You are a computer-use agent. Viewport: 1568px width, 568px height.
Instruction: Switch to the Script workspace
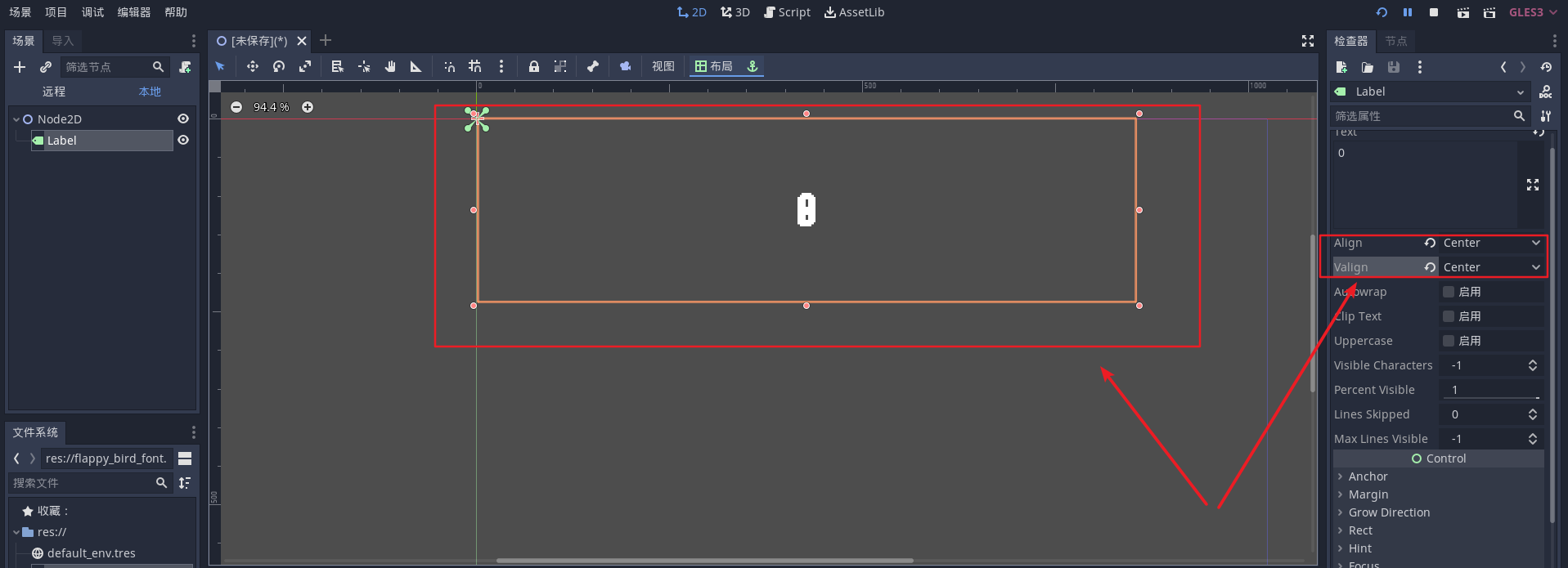click(787, 12)
